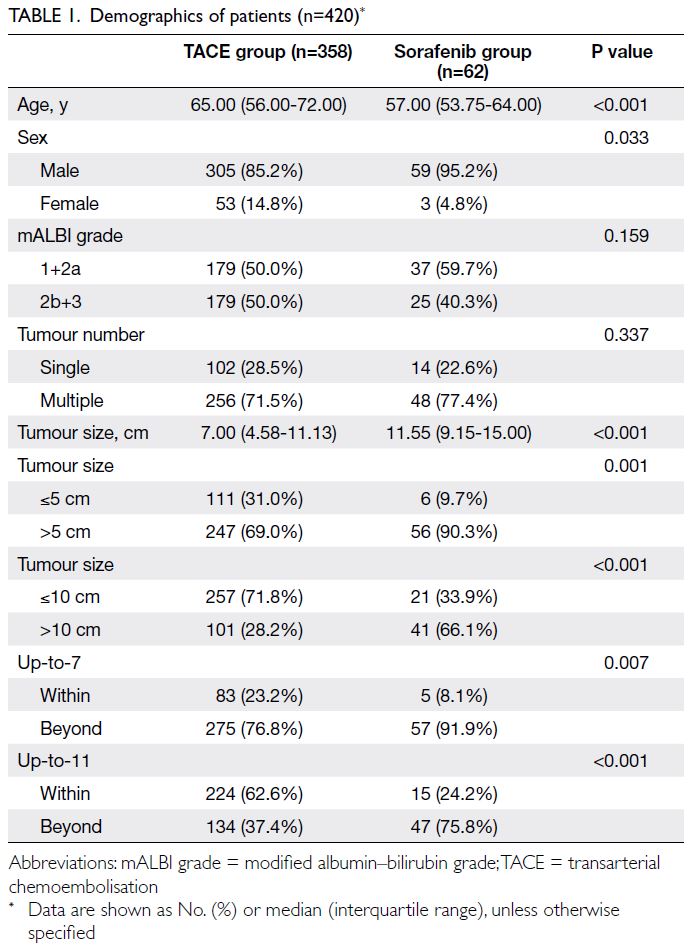
Task: Click the "Sex" row label
Action: (33, 138)
